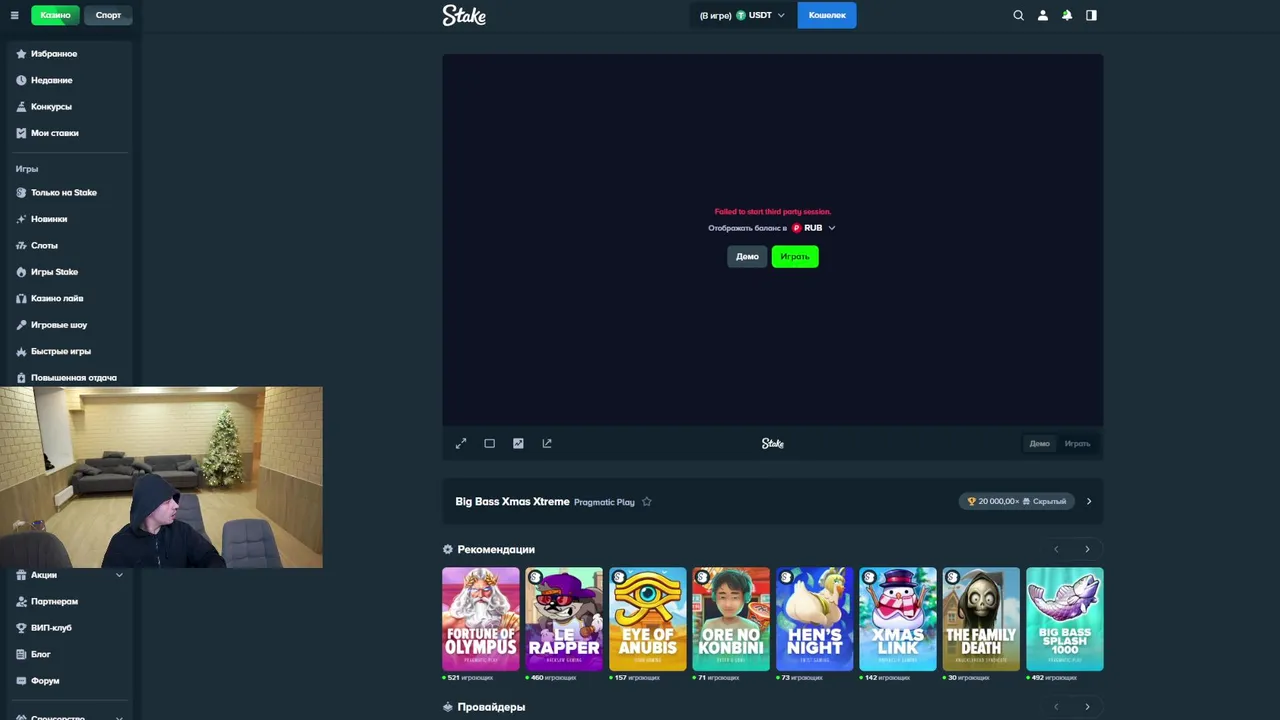Viewport: 1280px width, 720px height.
Task: Toggle theatre mode icon
Action: coord(489,444)
